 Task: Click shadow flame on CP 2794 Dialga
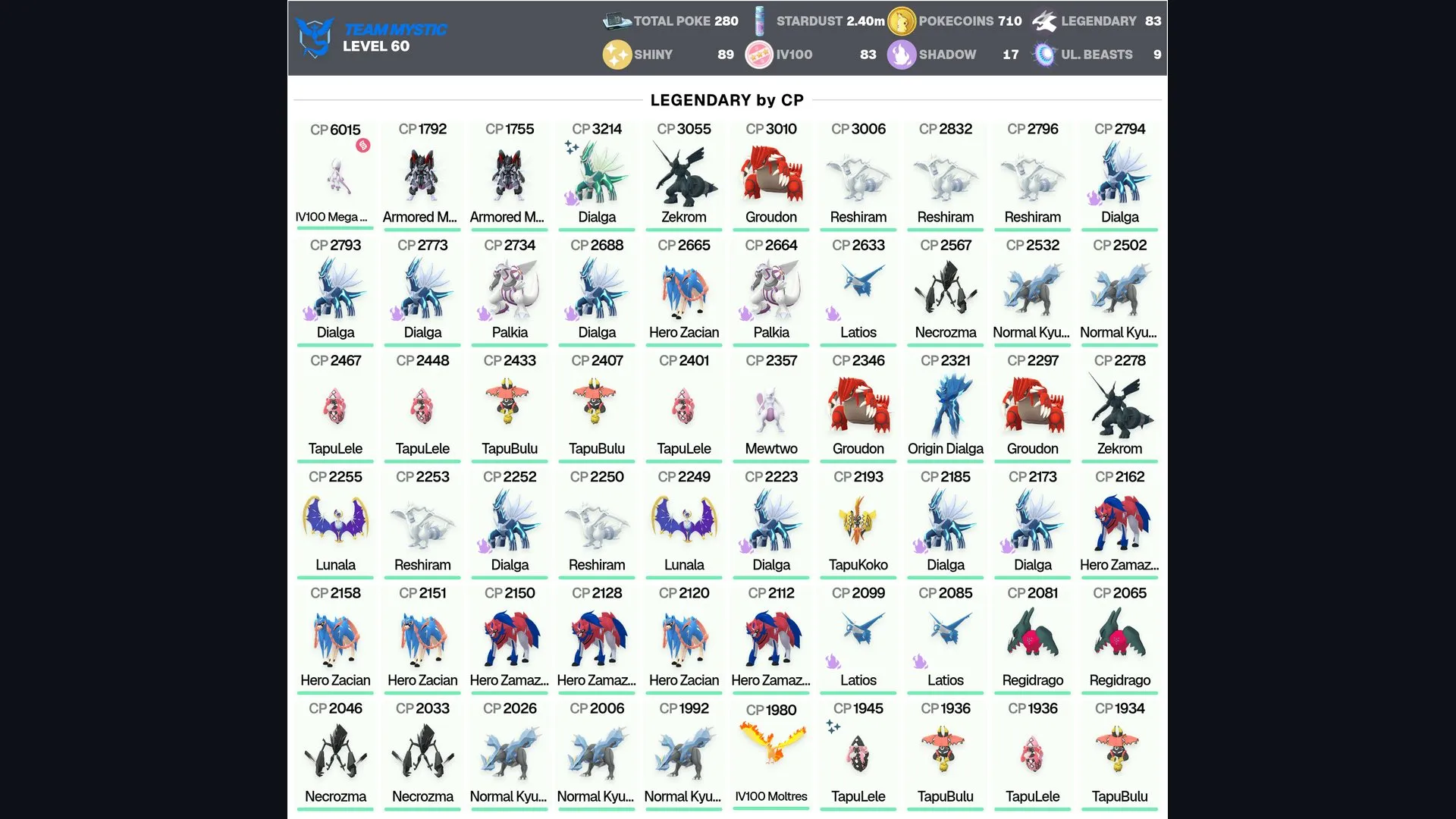click(1094, 198)
